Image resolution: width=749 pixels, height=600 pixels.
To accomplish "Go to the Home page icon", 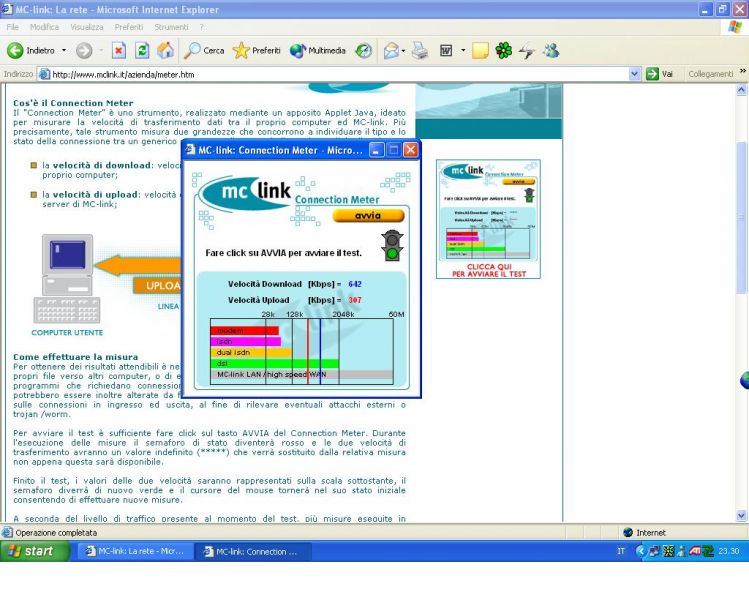I will click(x=165, y=50).
